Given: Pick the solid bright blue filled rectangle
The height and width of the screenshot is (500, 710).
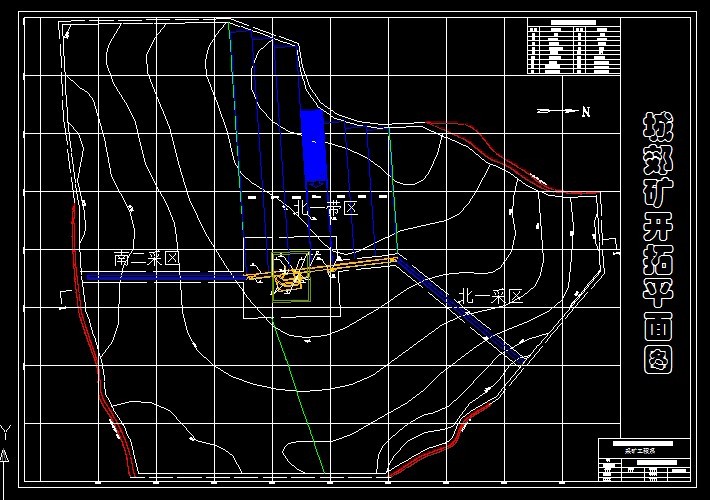Looking at the screenshot, I should point(313,146).
